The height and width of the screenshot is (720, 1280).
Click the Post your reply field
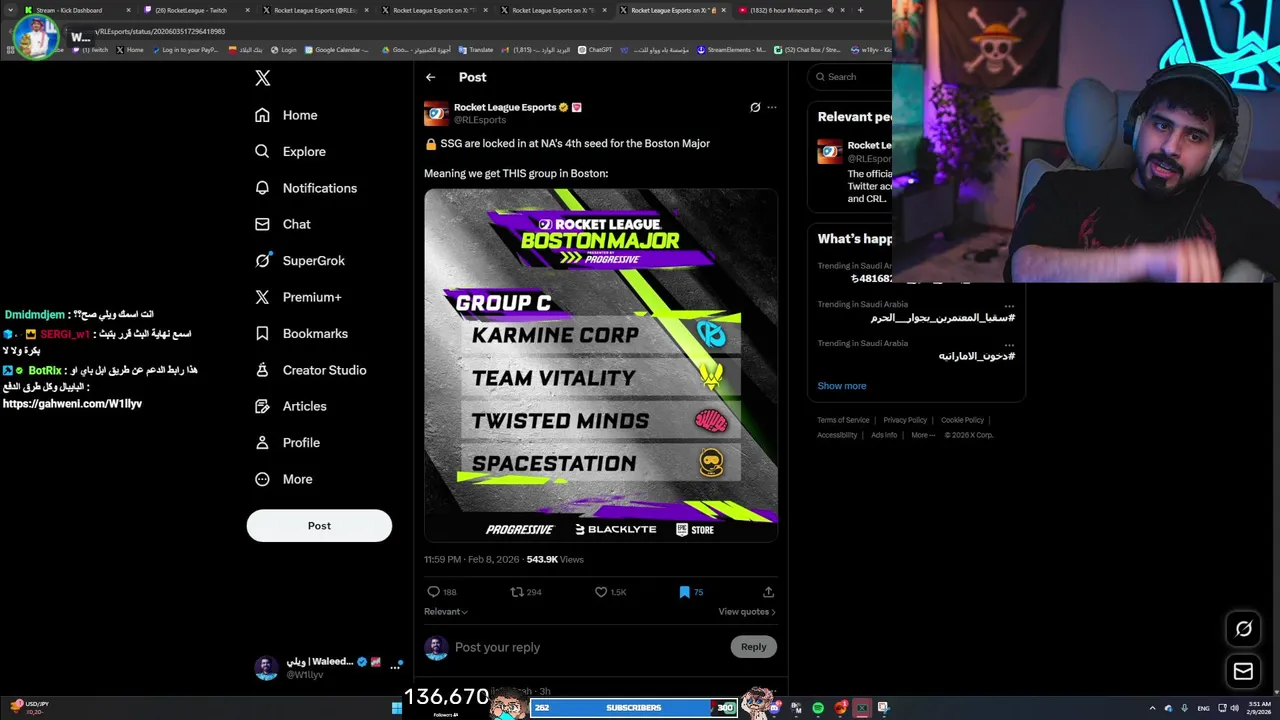(x=590, y=647)
